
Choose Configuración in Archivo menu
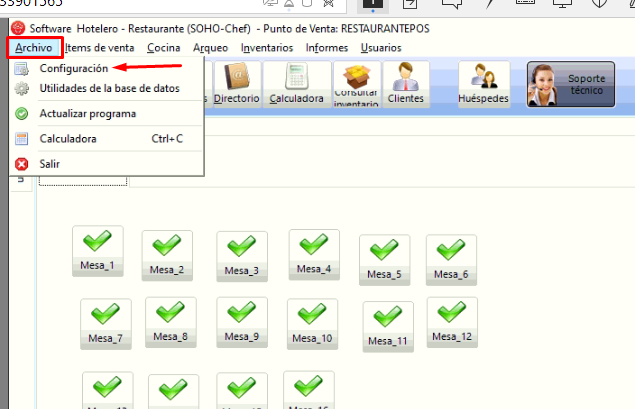tap(73, 68)
